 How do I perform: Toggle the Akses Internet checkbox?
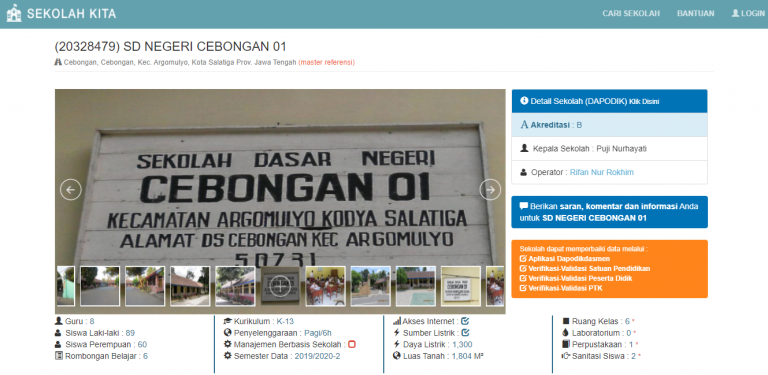(x=465, y=321)
